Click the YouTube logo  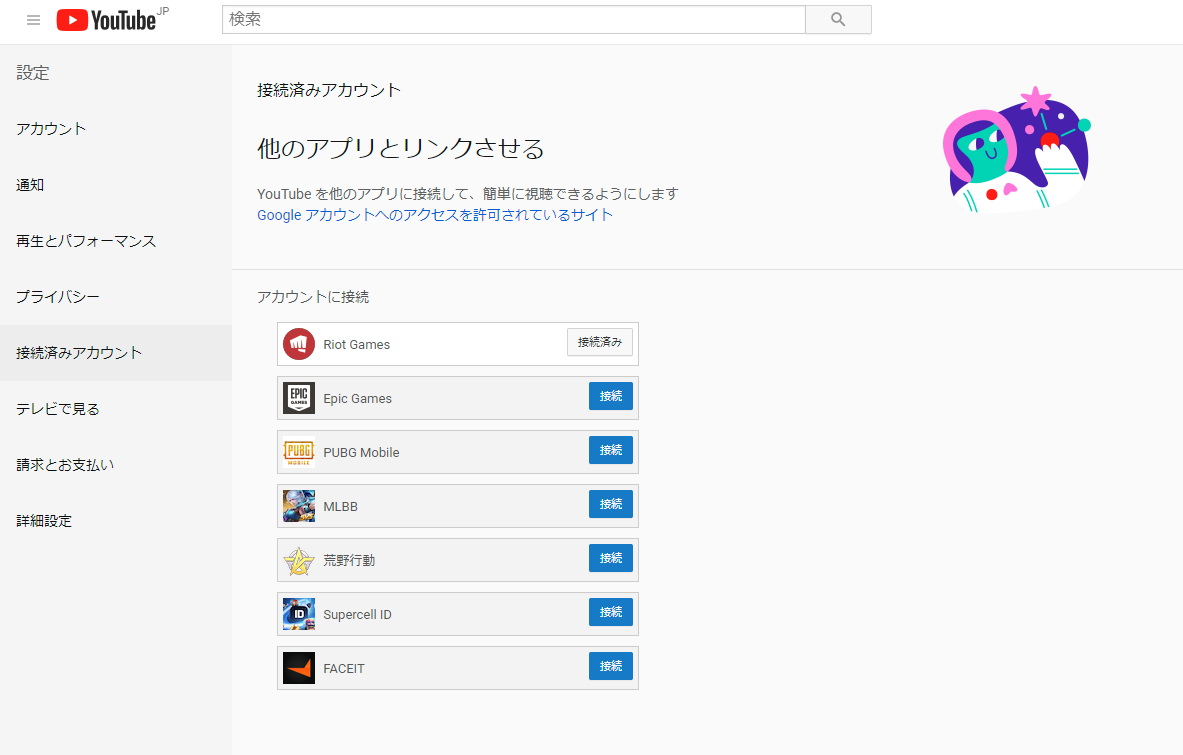[107, 20]
